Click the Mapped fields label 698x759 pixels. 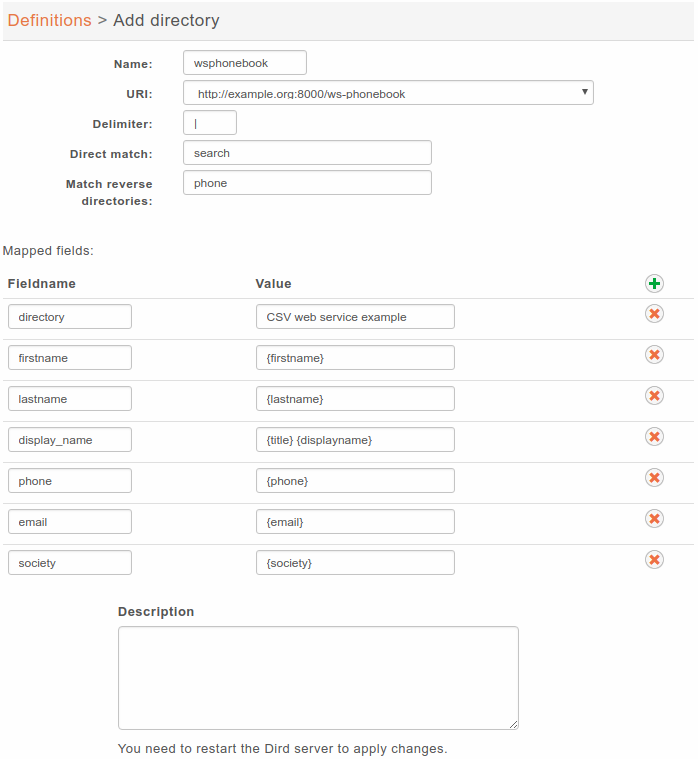click(48, 251)
